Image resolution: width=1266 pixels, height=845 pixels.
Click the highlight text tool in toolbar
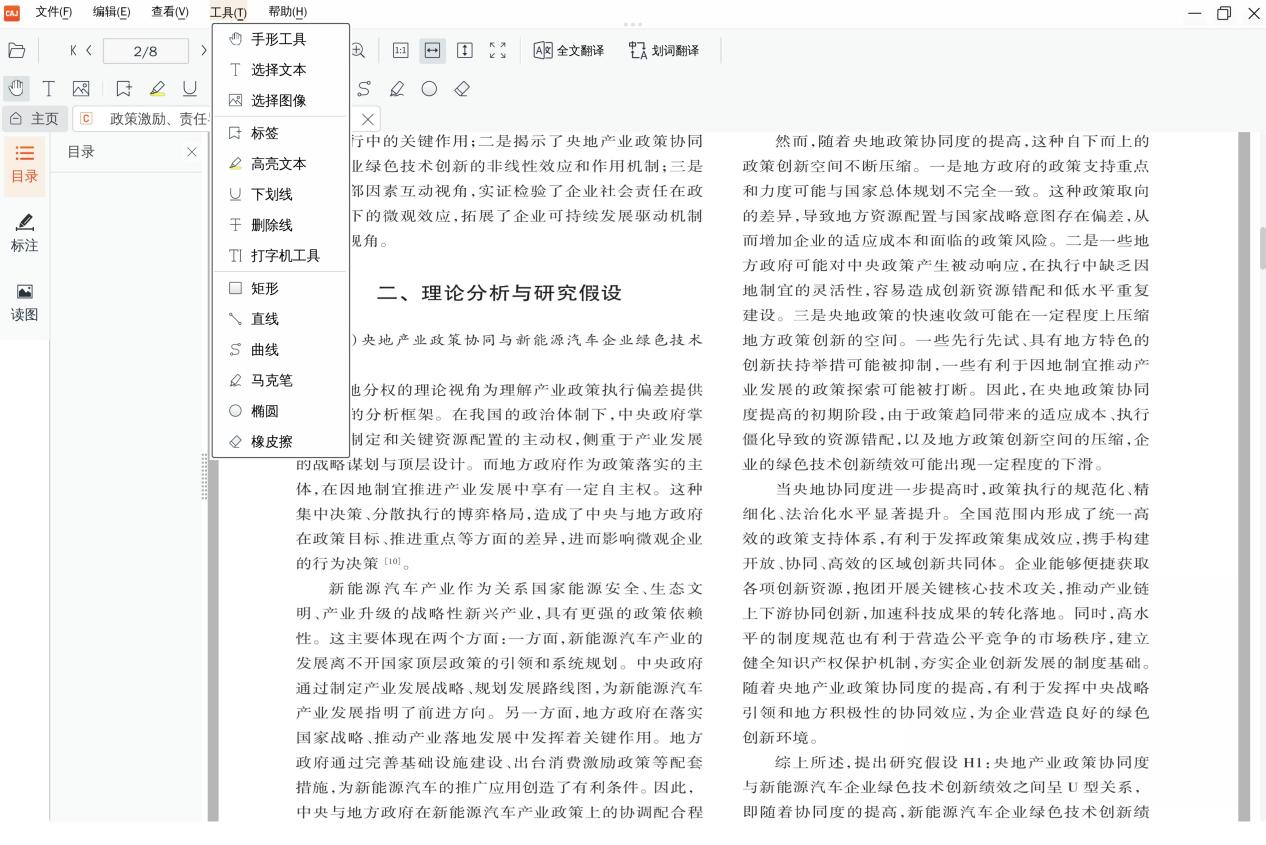(x=157, y=88)
